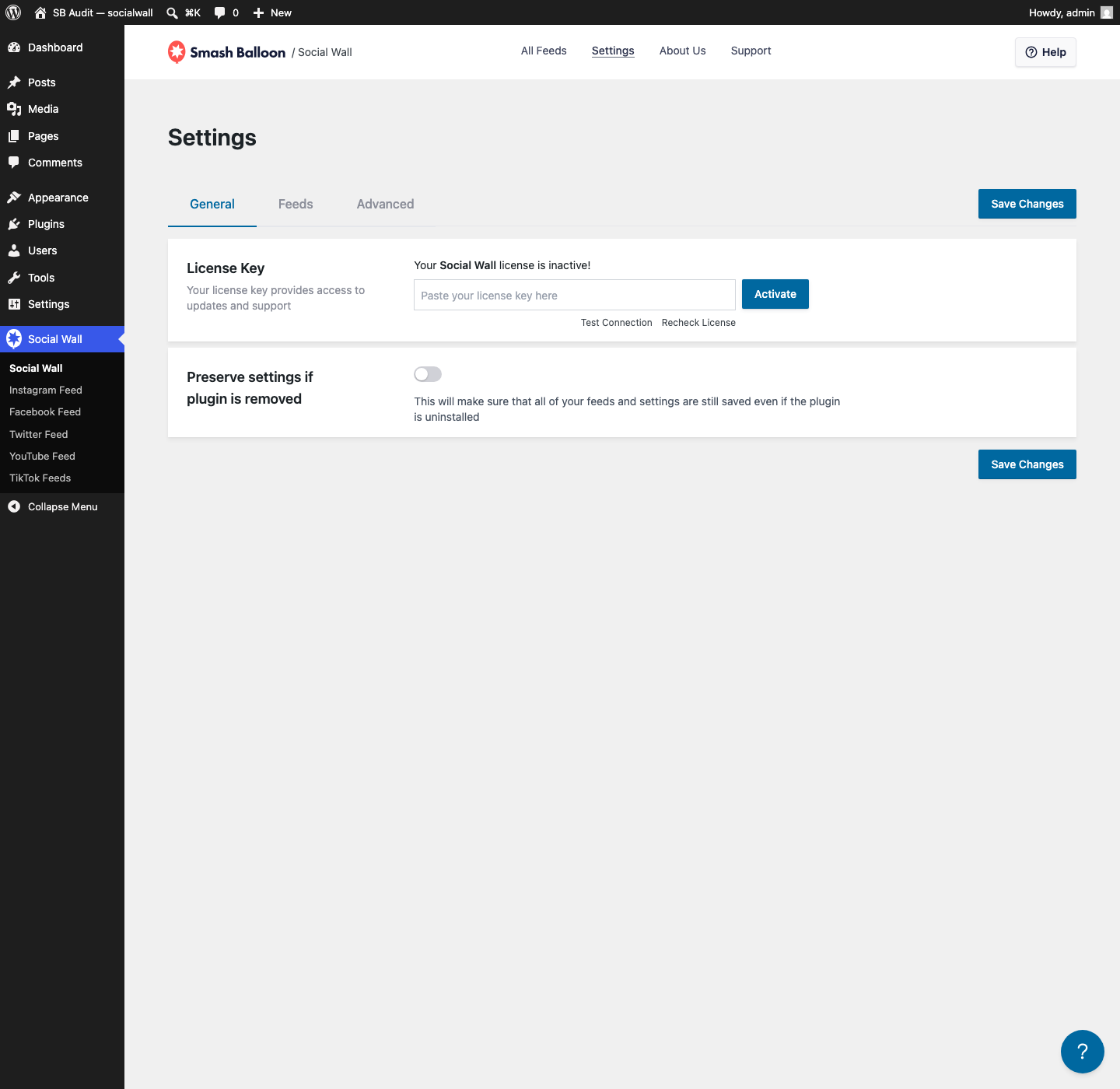Viewport: 1120px width, 1089px height.
Task: Open Support in top navigation
Action: (x=751, y=51)
